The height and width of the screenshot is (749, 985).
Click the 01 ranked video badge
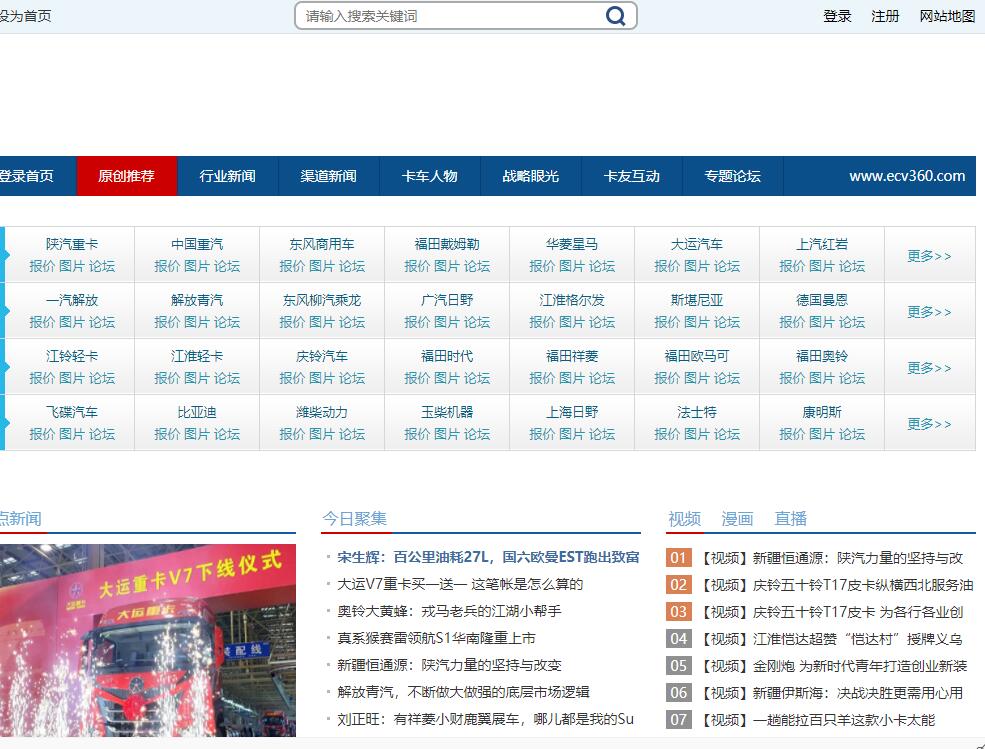tap(679, 558)
